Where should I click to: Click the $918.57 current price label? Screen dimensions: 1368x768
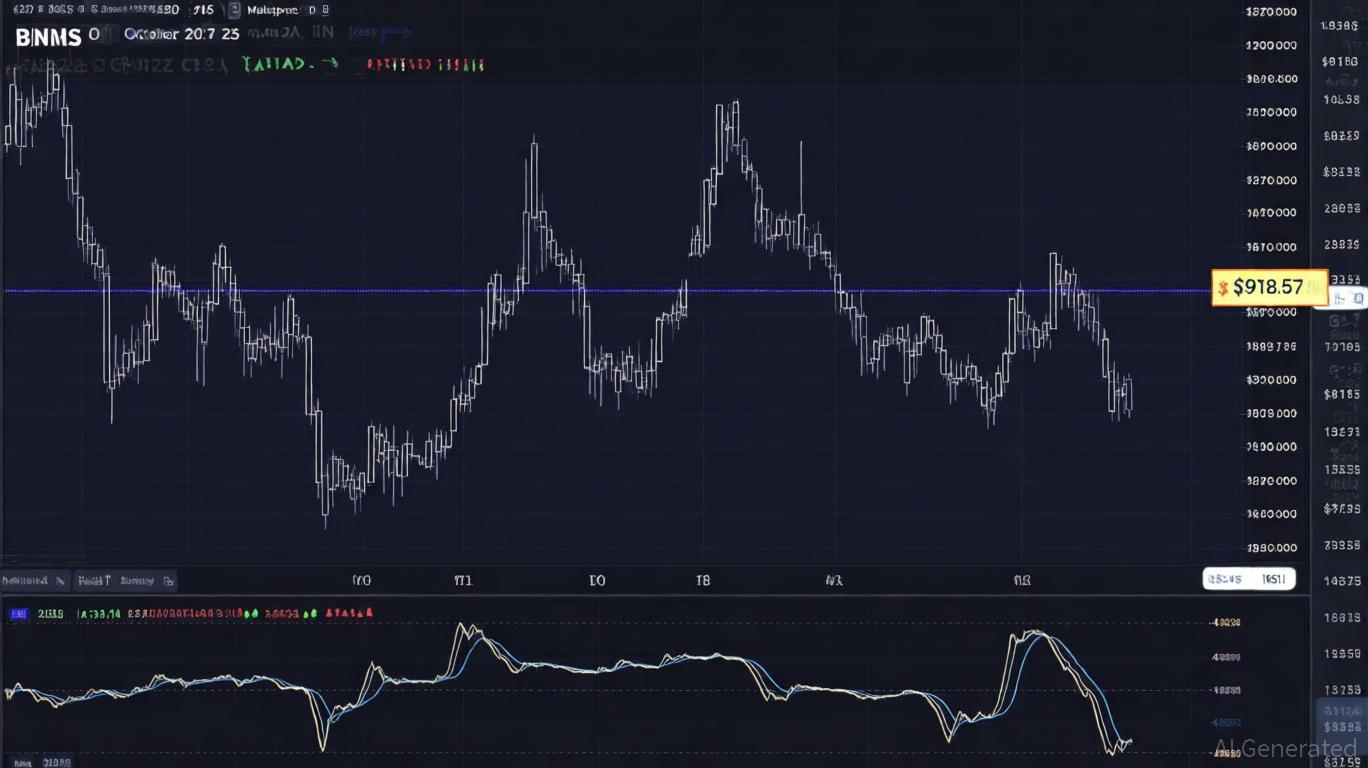[1268, 288]
